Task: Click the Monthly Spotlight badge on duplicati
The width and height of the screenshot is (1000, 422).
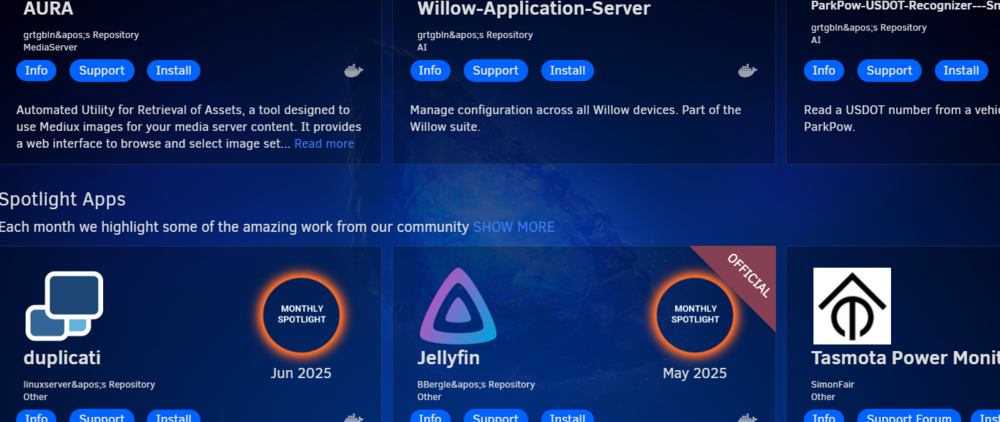Action: click(301, 314)
